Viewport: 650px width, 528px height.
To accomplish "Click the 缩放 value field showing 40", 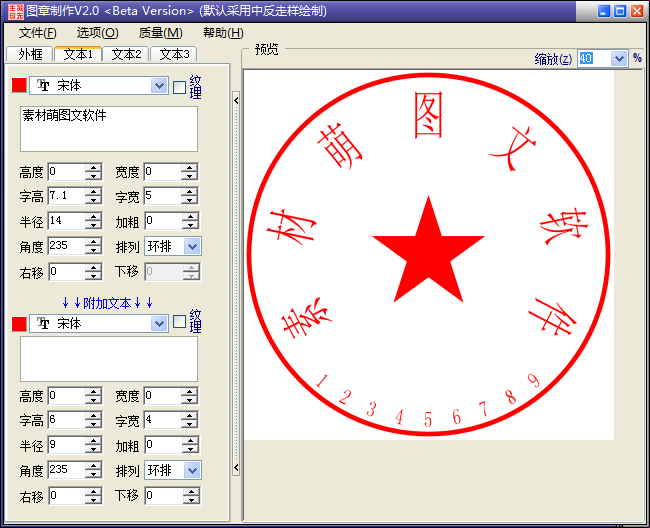I will click(594, 59).
